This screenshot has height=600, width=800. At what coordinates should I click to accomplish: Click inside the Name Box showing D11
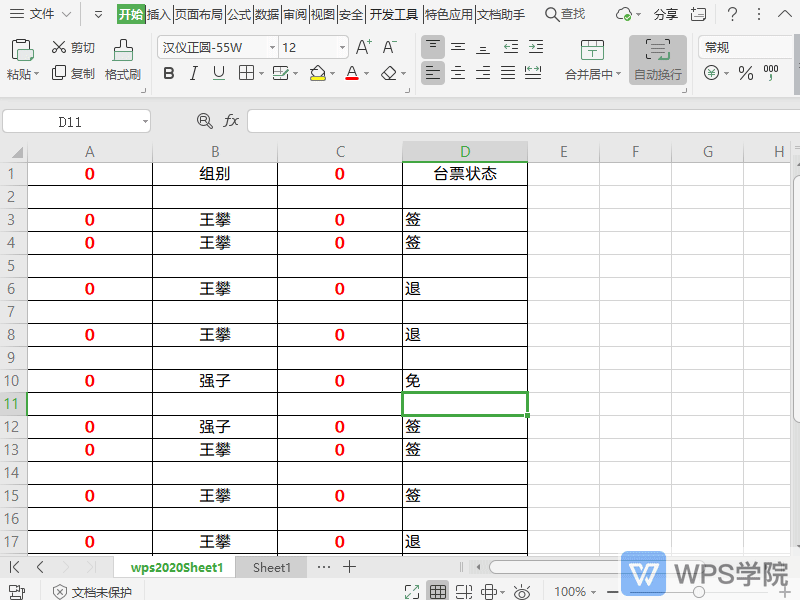click(70, 121)
